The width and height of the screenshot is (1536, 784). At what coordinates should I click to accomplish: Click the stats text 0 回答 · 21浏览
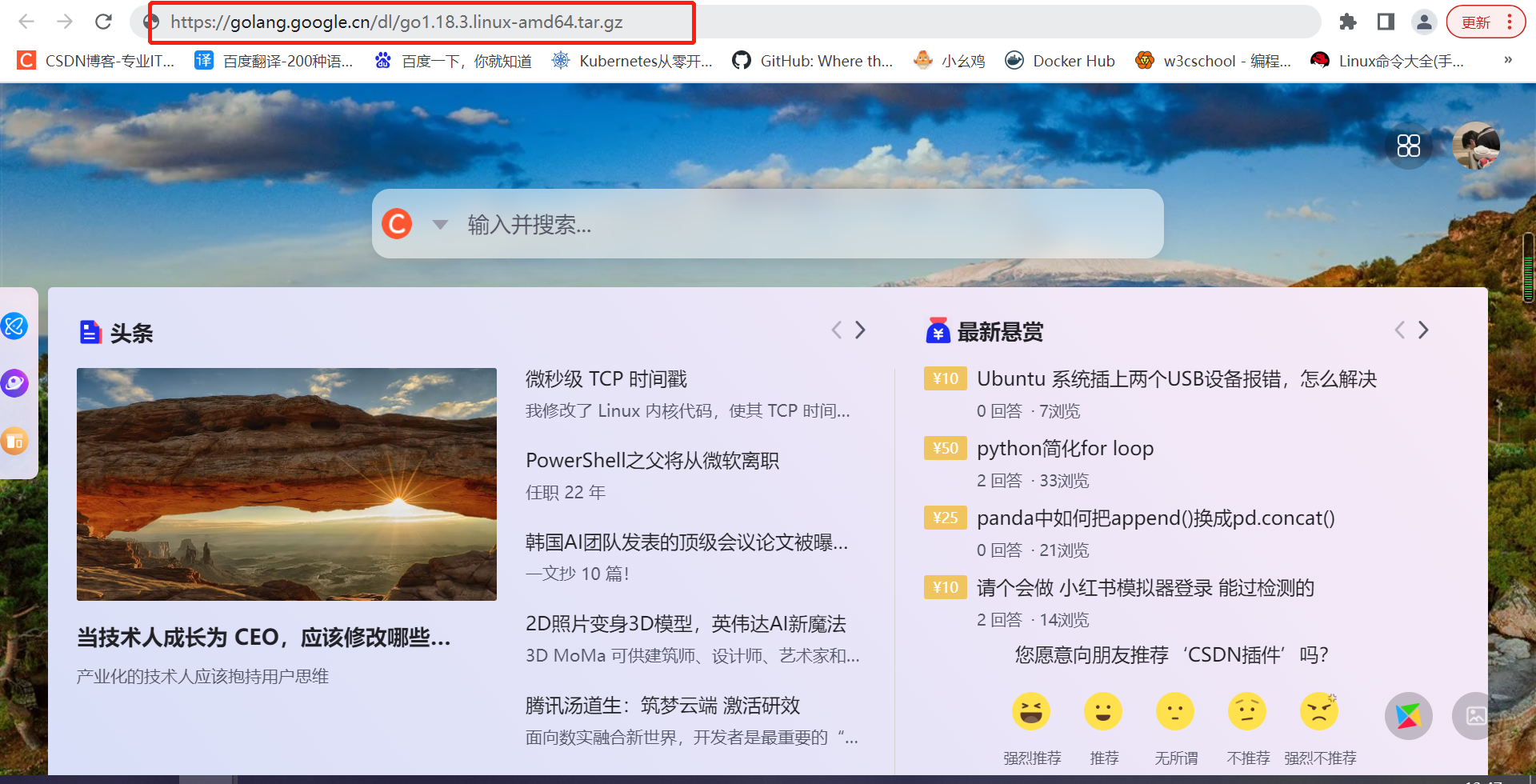point(1033,550)
